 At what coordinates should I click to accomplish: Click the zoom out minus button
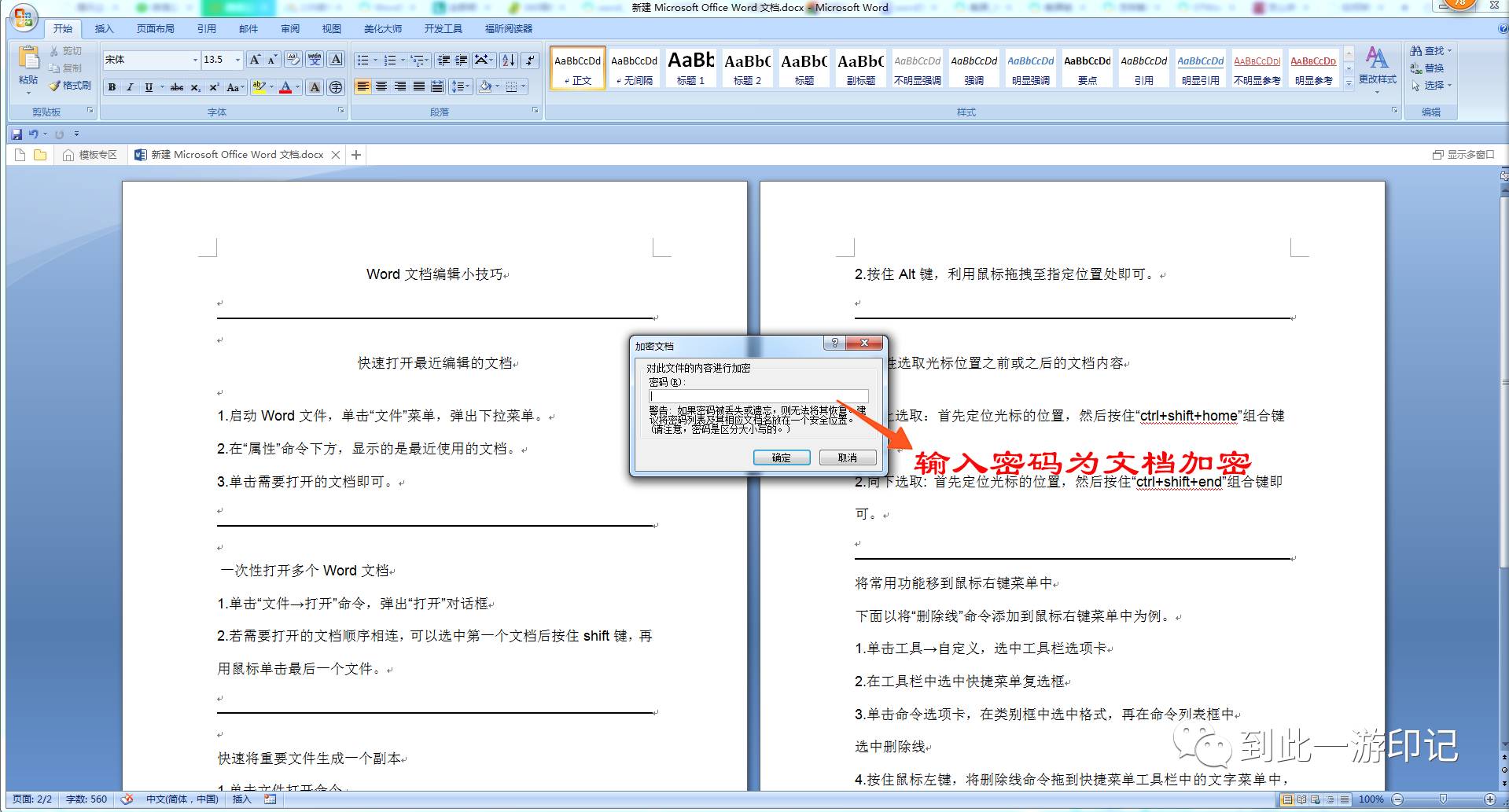[1397, 799]
